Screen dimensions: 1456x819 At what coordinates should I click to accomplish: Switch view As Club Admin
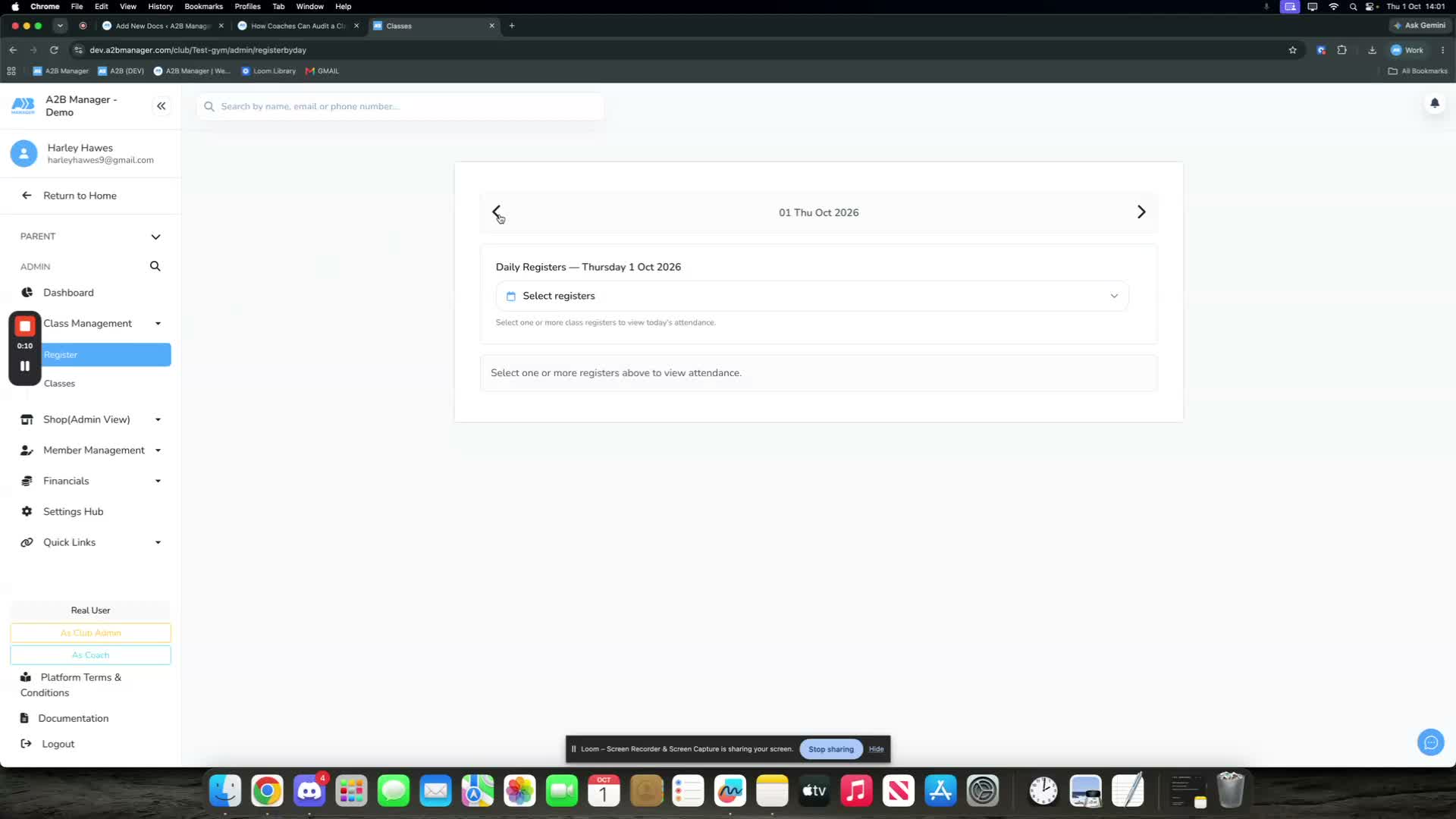[90, 633]
